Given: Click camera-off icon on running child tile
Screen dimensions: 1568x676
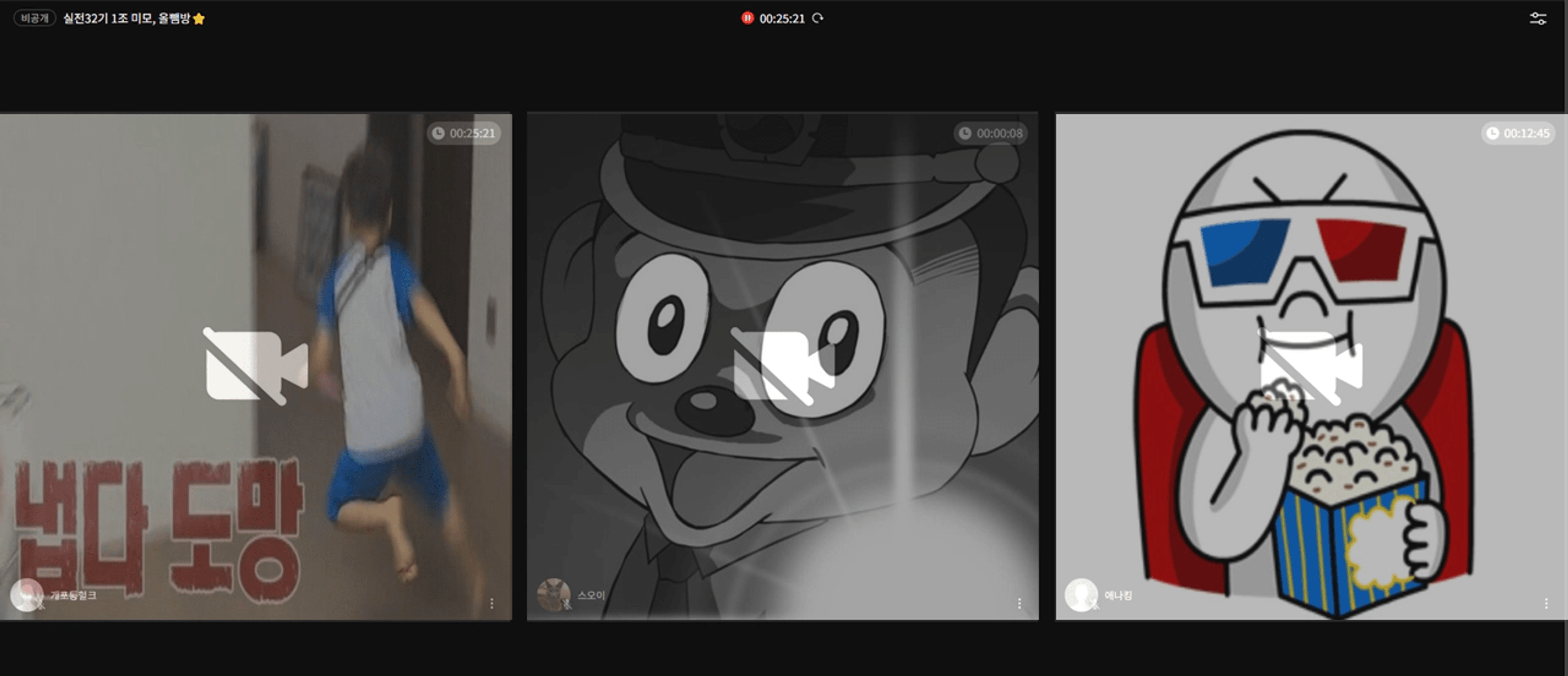Looking at the screenshot, I should [x=256, y=366].
